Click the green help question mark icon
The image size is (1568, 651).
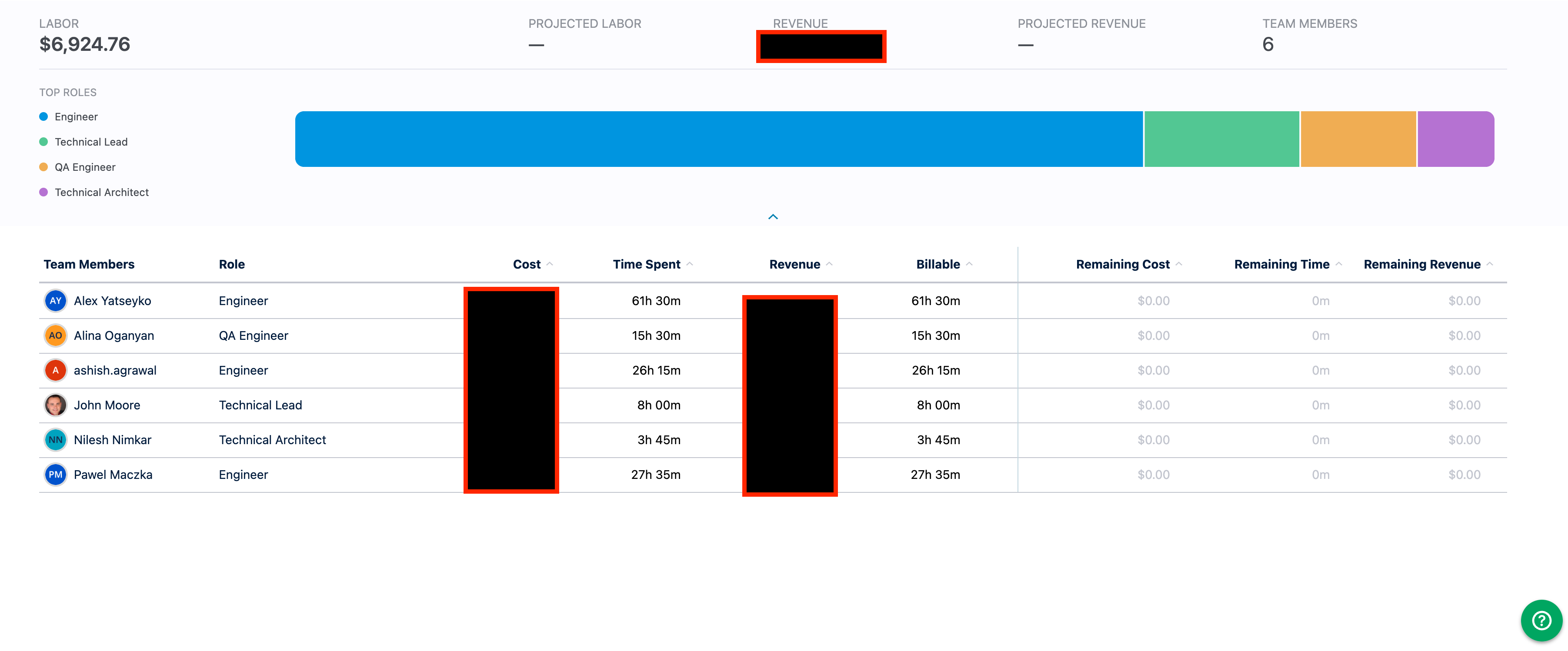coord(1541,621)
